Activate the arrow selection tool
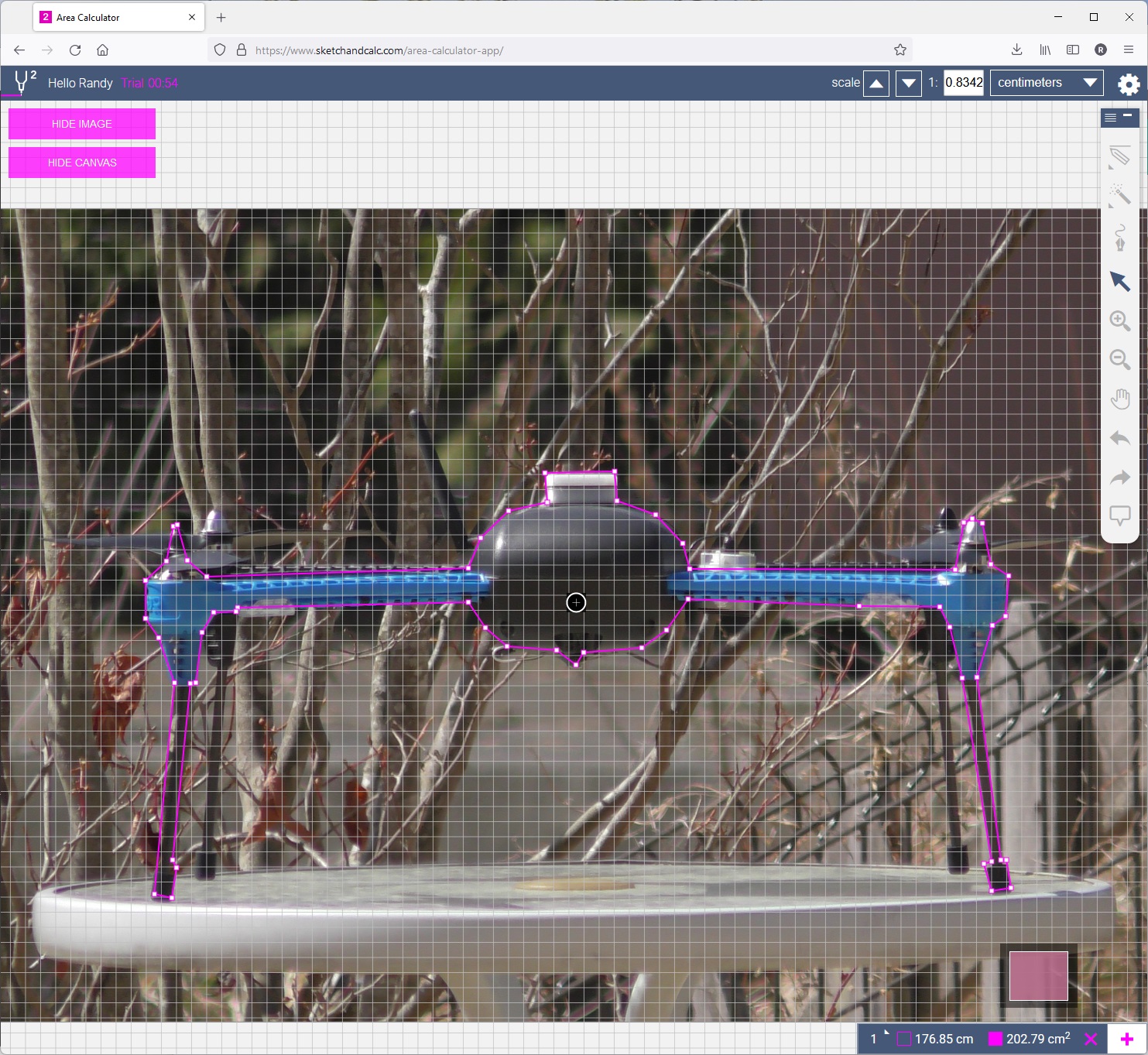1148x1055 pixels. [x=1119, y=281]
